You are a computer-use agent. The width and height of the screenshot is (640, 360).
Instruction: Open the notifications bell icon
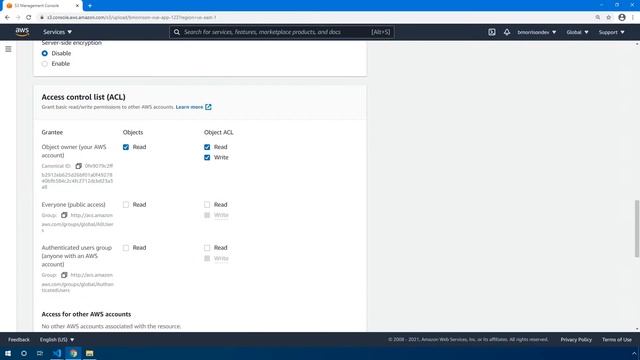[x=507, y=32]
